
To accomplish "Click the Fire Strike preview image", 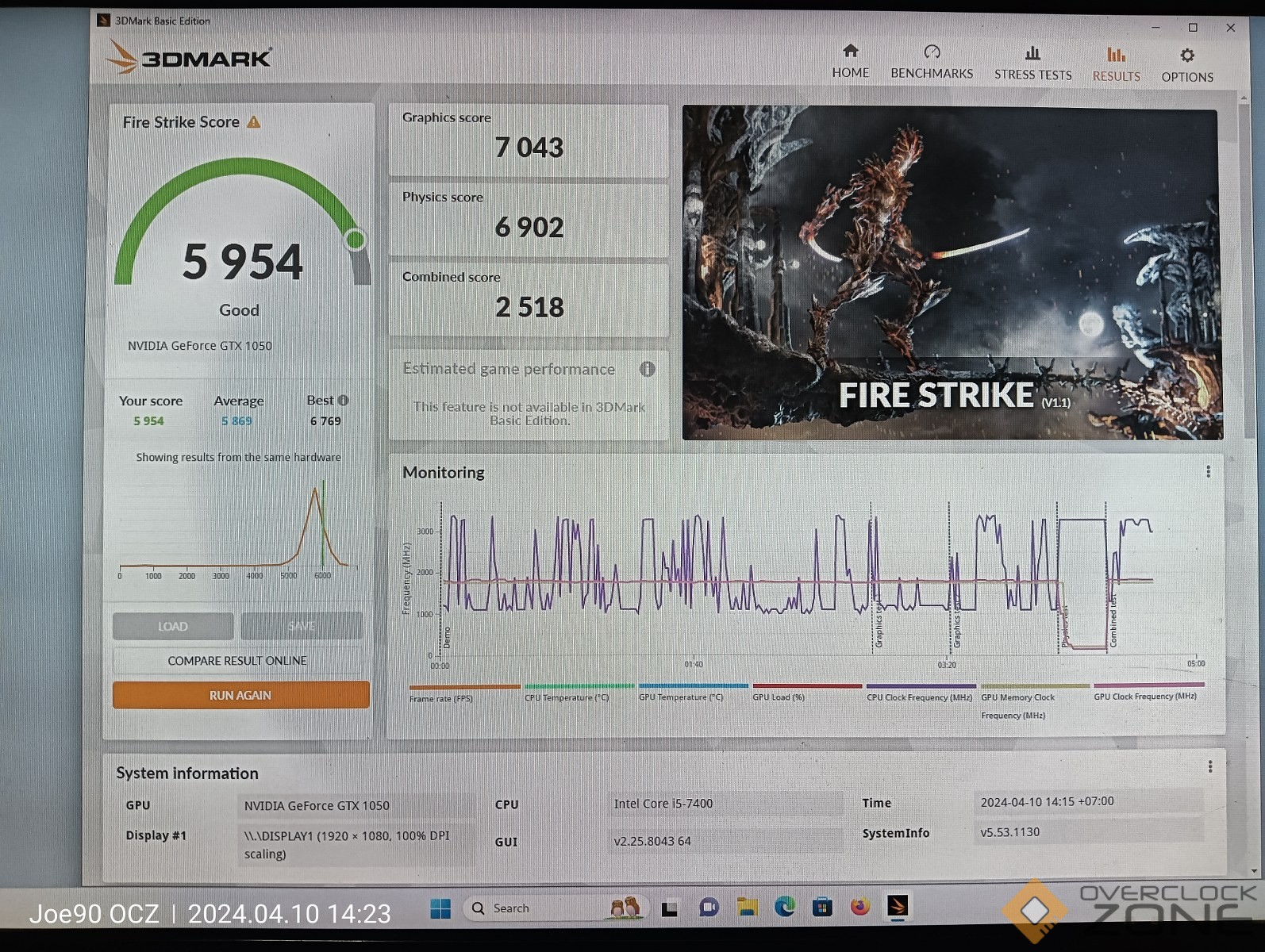I will [x=951, y=274].
